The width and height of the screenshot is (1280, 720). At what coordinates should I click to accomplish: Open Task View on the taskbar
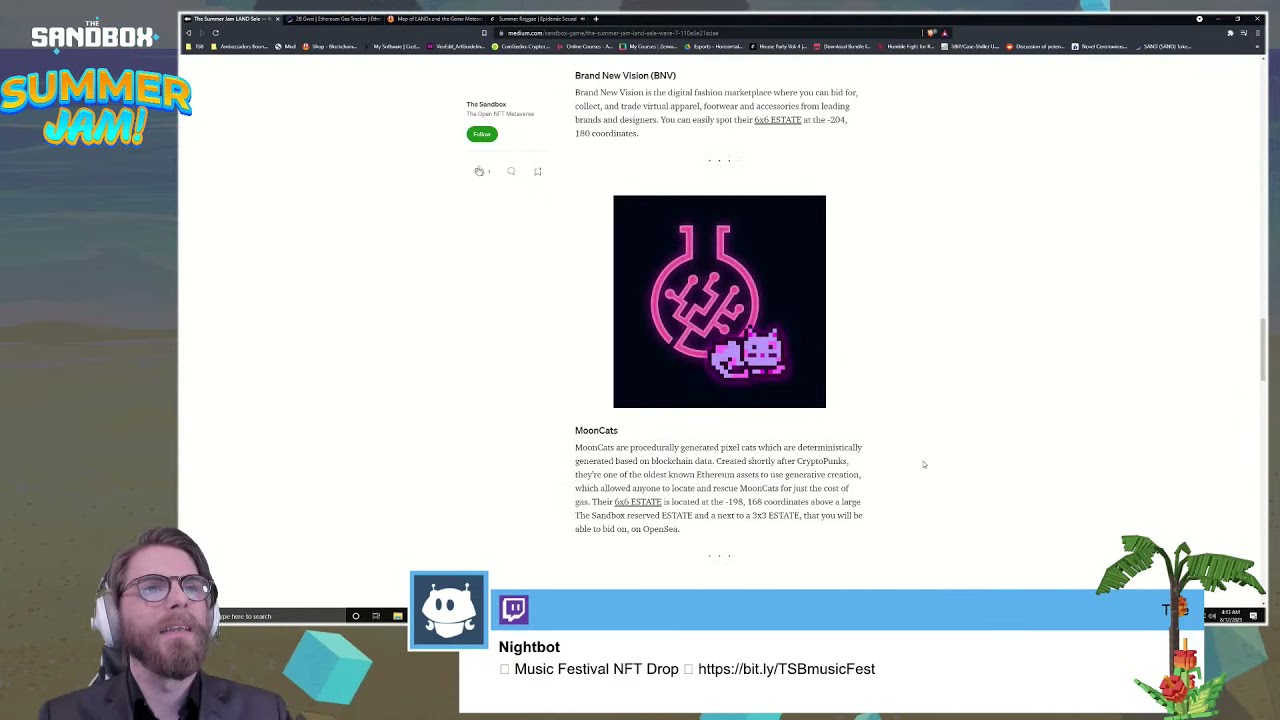point(376,616)
